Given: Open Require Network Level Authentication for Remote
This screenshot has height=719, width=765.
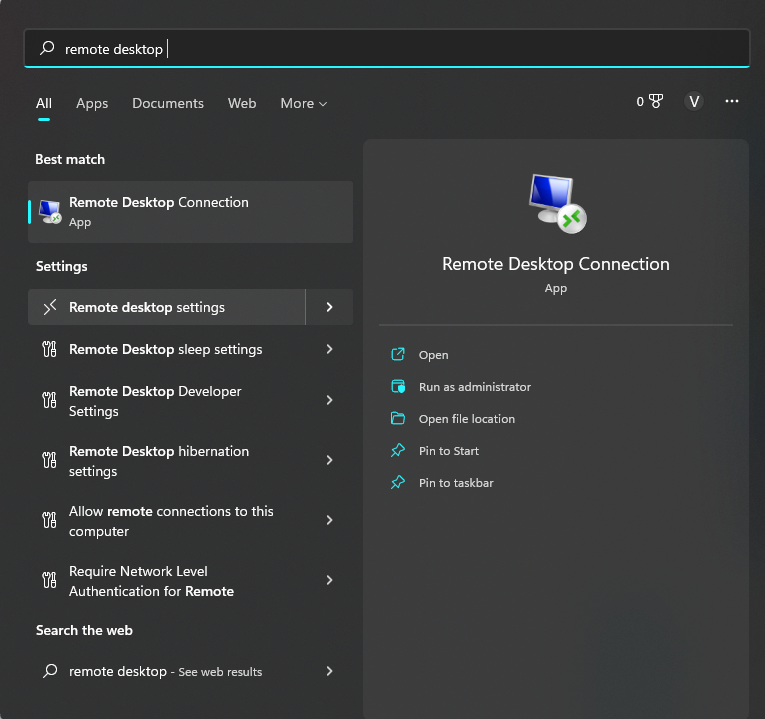Looking at the screenshot, I should (151, 581).
